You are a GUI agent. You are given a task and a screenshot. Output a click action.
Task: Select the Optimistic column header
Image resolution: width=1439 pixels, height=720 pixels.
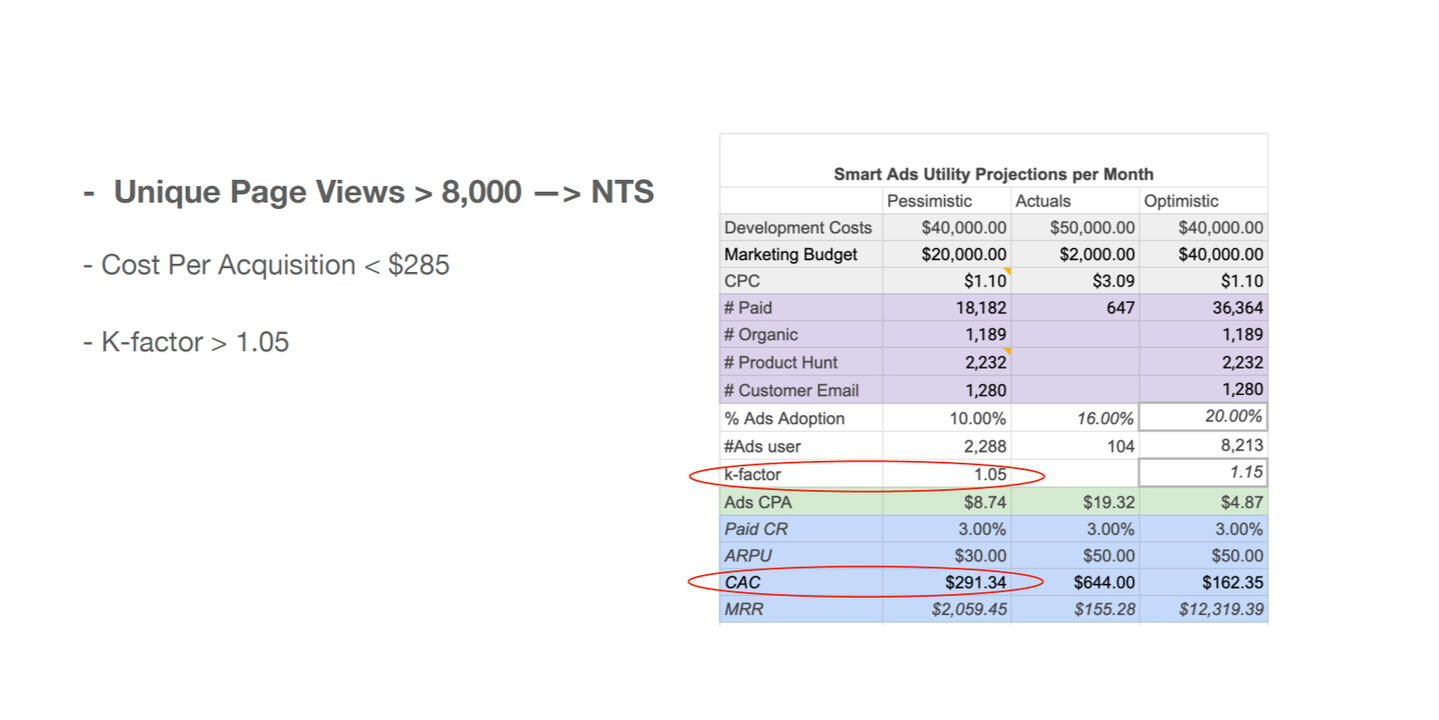coord(1181,201)
